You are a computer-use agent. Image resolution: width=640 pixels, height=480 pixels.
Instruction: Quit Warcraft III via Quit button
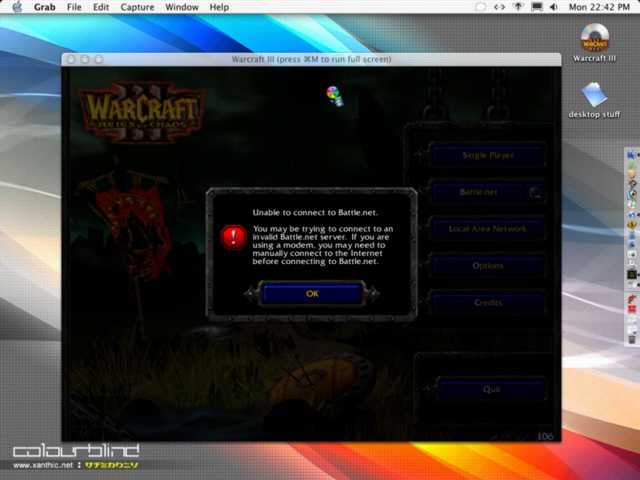point(492,389)
